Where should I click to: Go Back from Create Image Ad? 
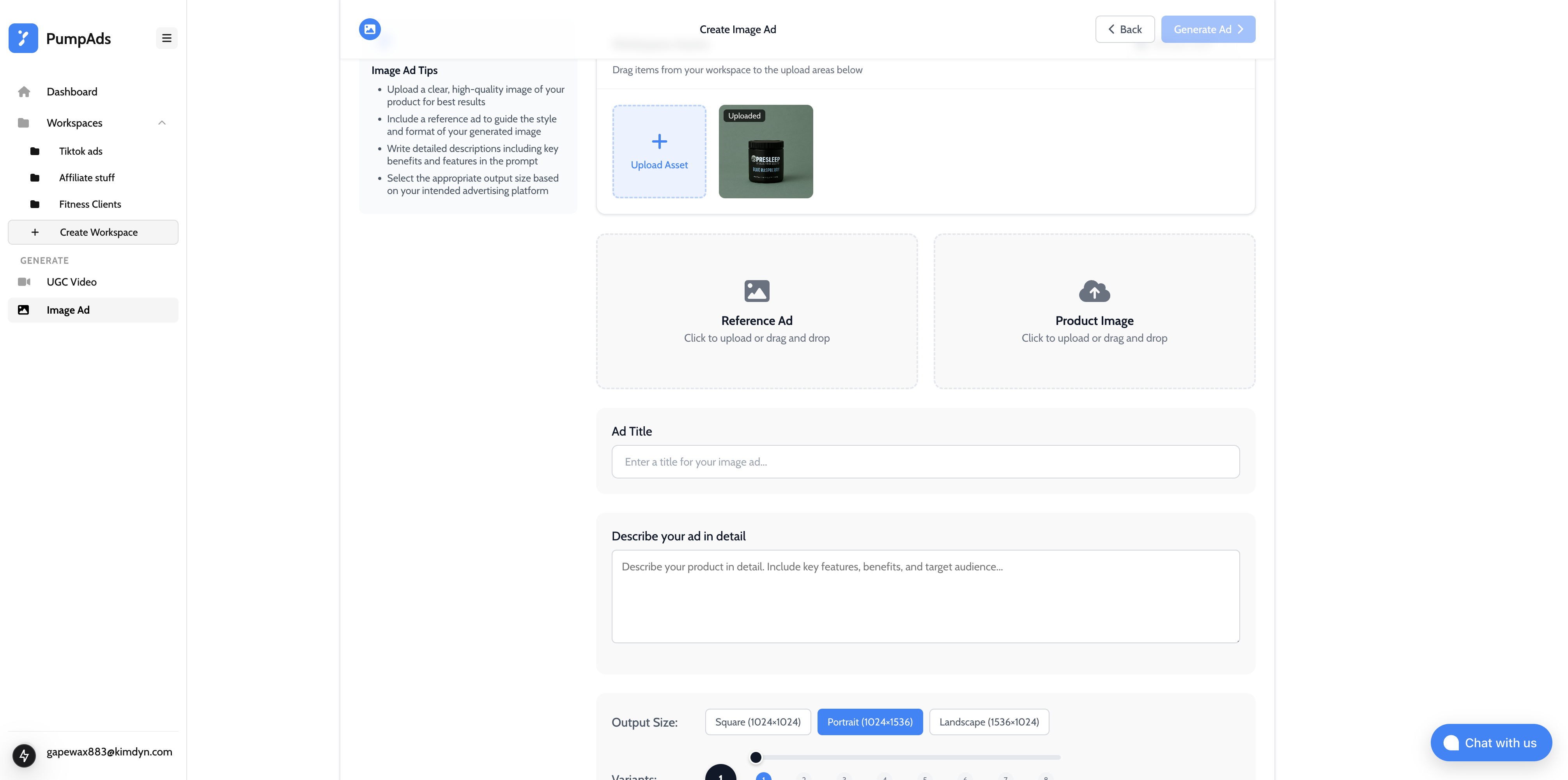[x=1125, y=29]
